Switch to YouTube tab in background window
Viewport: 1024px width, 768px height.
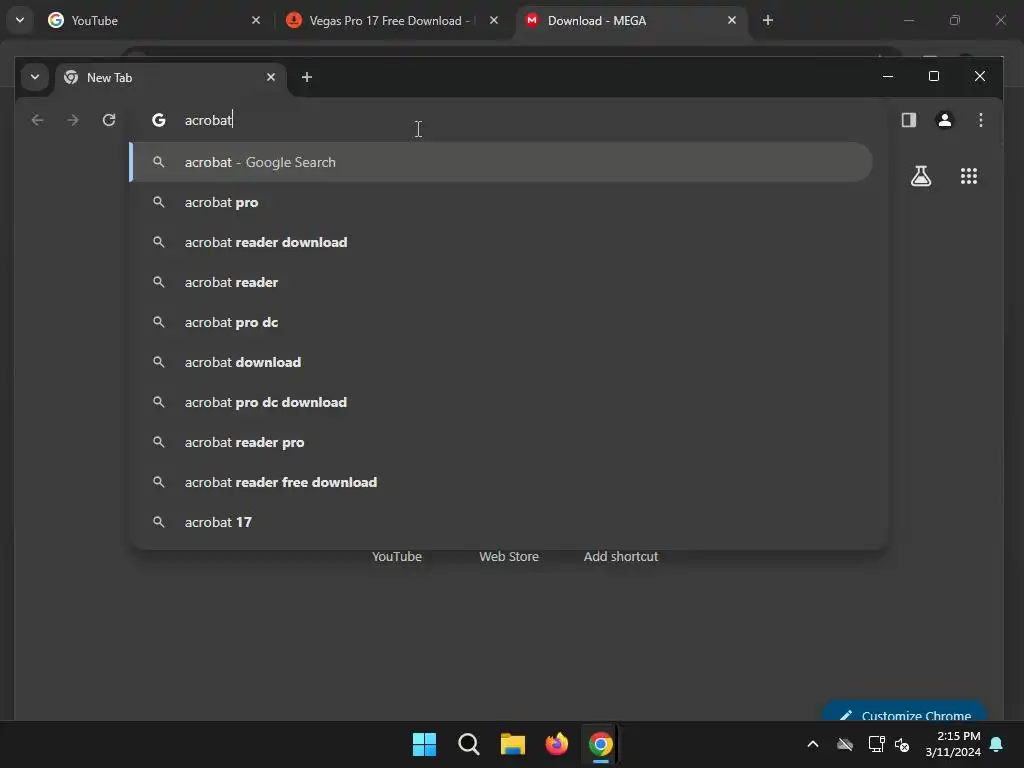pyautogui.click(x=152, y=20)
